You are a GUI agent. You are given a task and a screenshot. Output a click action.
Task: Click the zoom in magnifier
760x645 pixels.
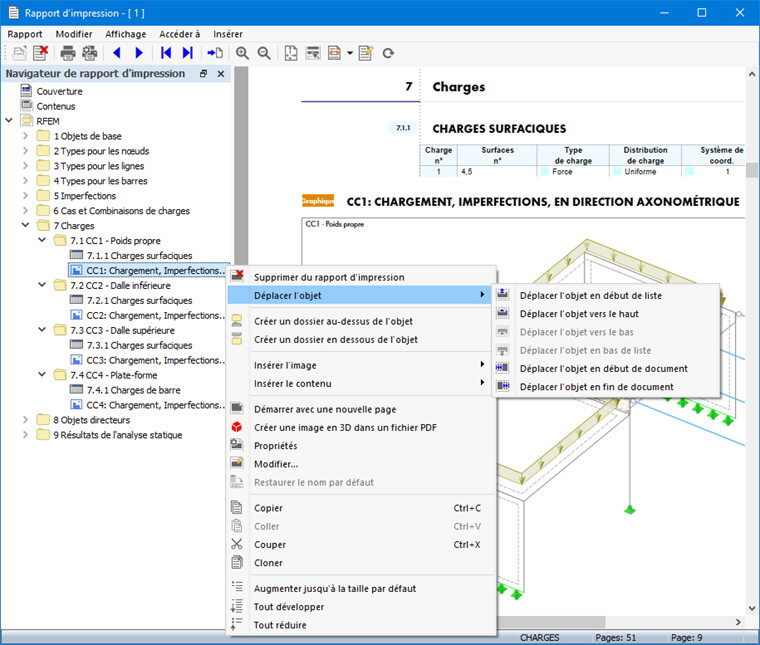[242, 53]
